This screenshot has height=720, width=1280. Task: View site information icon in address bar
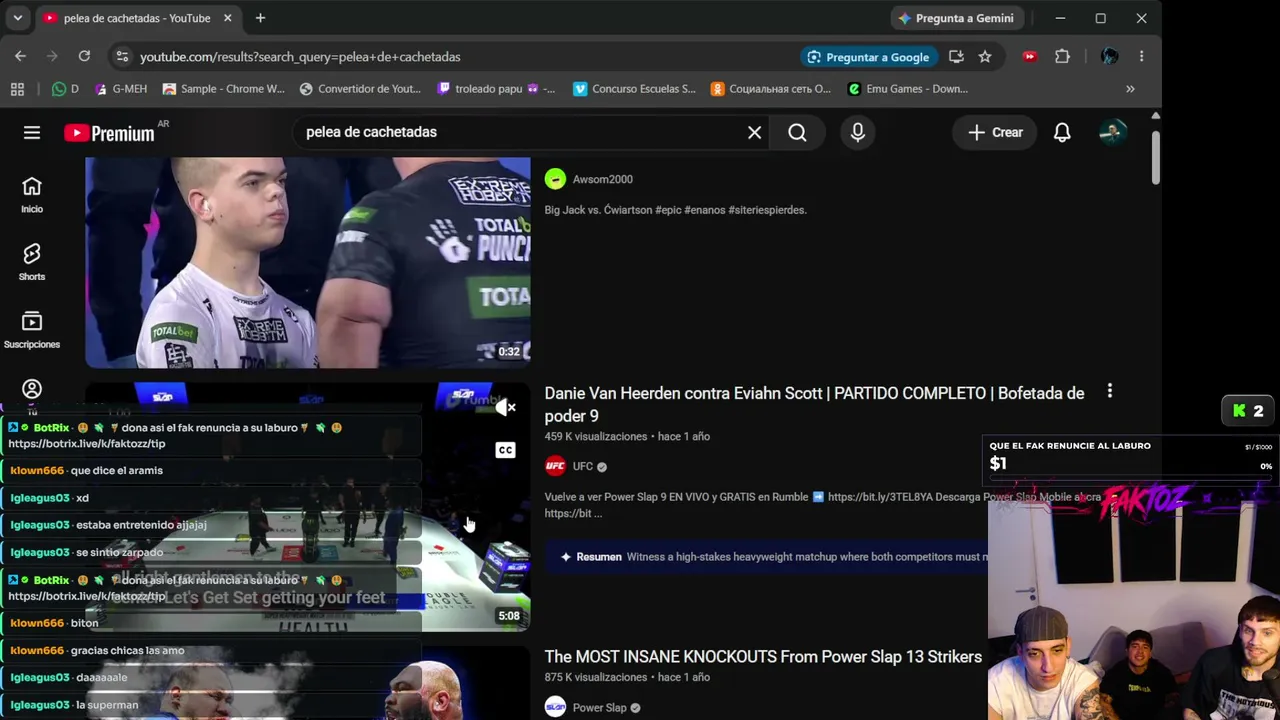[x=122, y=57]
